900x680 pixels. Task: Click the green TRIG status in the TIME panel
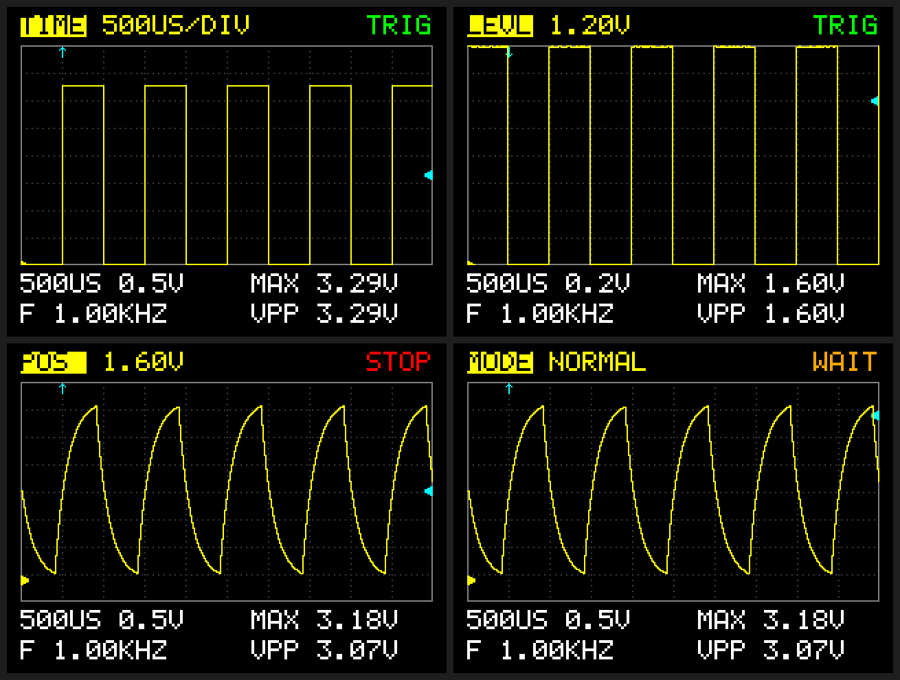click(x=399, y=26)
